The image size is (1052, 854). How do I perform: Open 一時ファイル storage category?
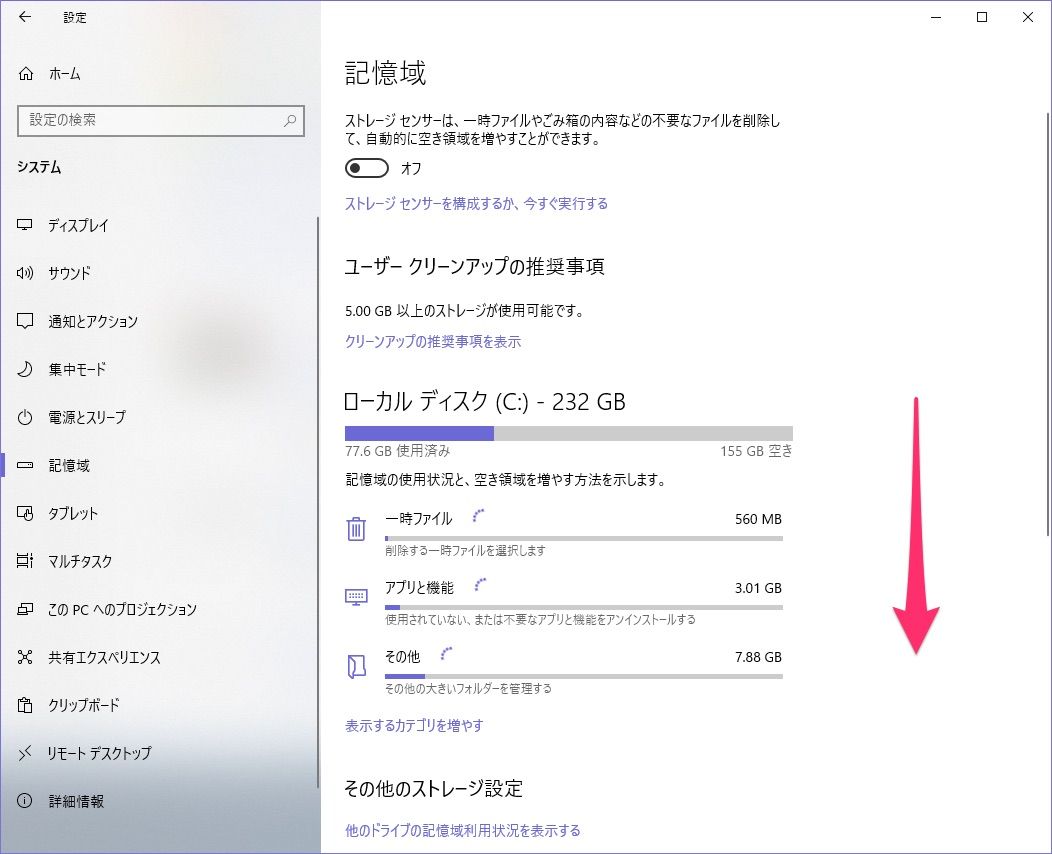(564, 533)
